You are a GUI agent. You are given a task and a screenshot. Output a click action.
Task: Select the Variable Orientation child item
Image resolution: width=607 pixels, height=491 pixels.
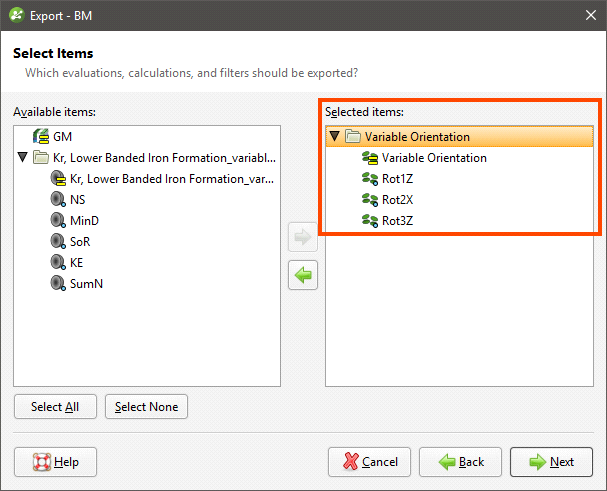(x=434, y=158)
